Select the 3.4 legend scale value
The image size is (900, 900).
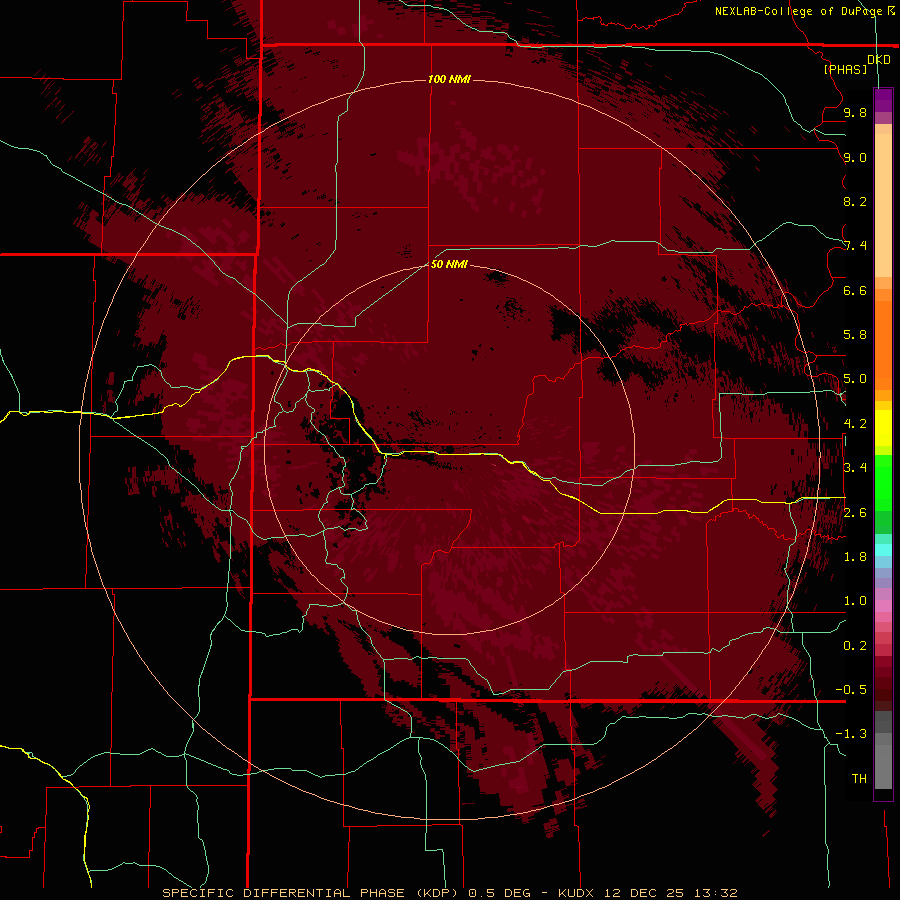click(x=855, y=468)
